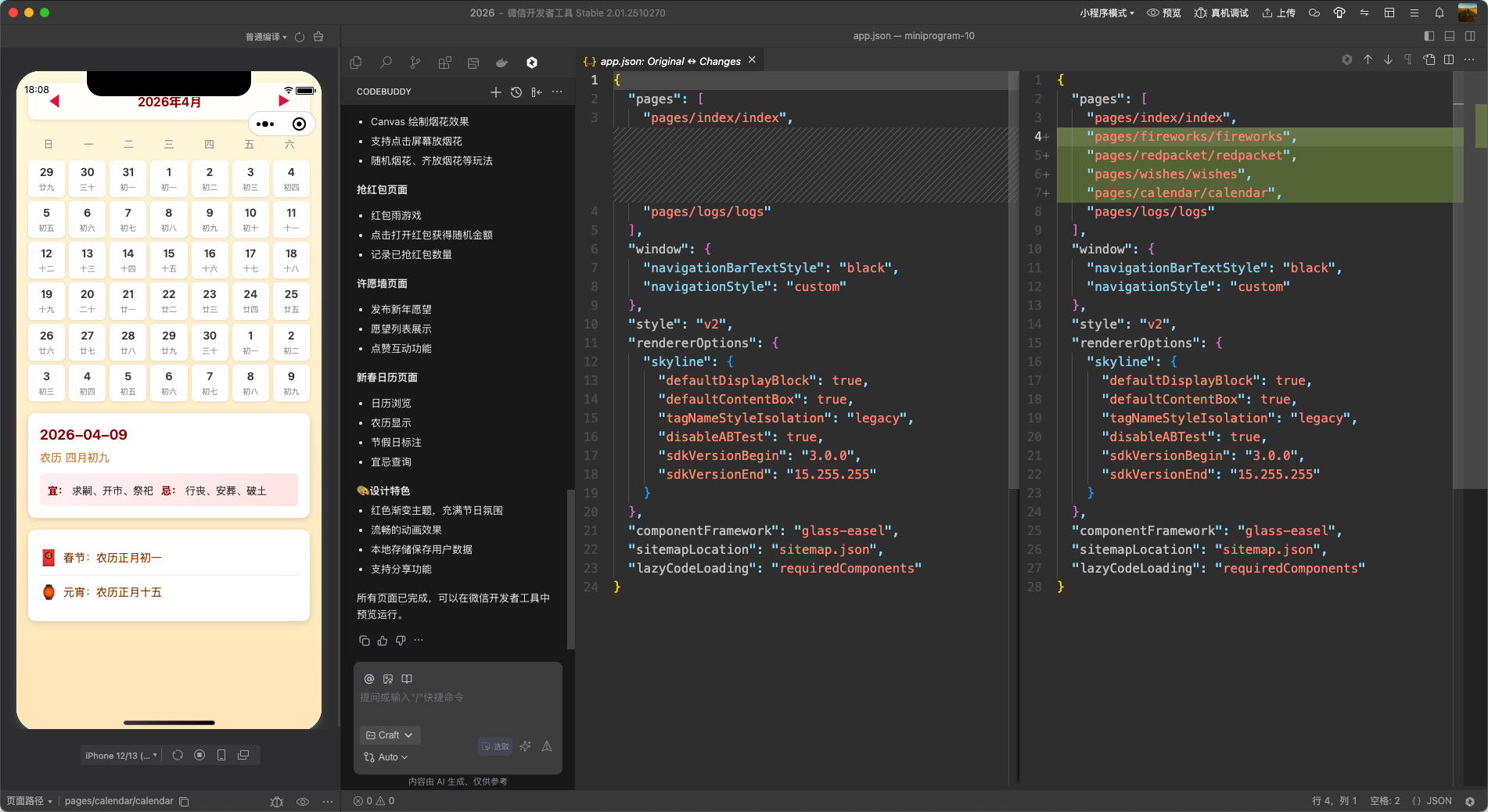Viewport: 1488px width, 812px height.
Task: Toggle side-by-side diff view
Action: tap(1449, 59)
